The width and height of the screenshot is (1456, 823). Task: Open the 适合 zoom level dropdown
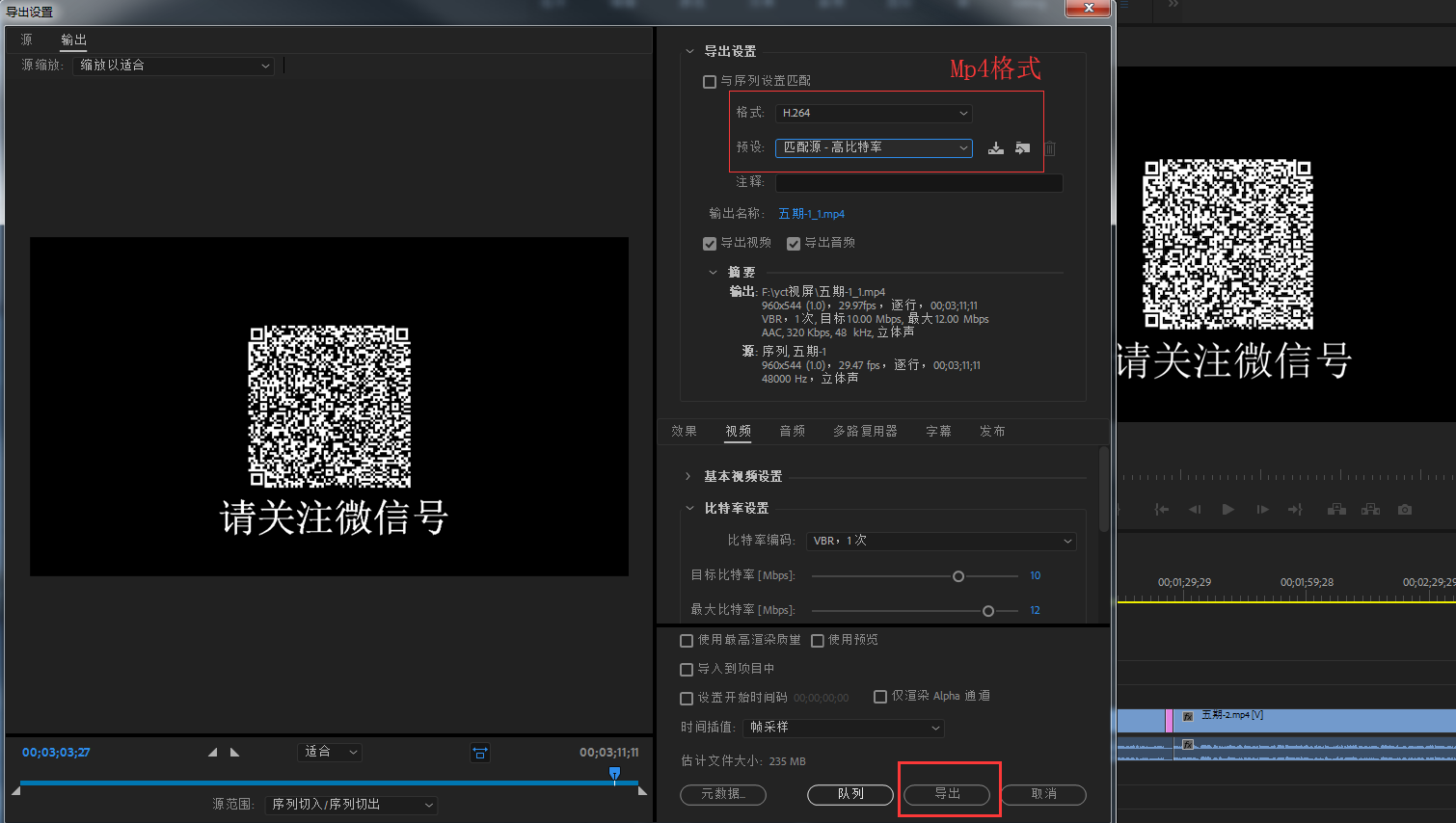pyautogui.click(x=331, y=752)
